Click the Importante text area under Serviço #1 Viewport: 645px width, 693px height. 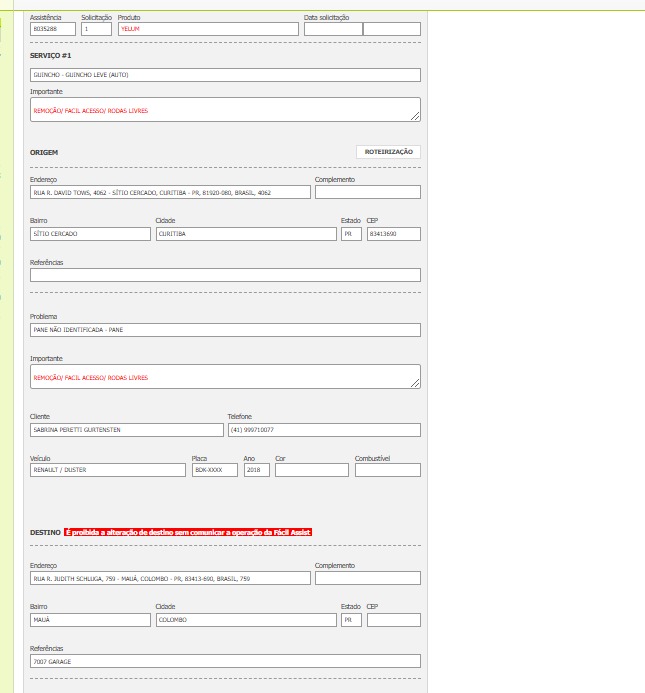[225, 110]
